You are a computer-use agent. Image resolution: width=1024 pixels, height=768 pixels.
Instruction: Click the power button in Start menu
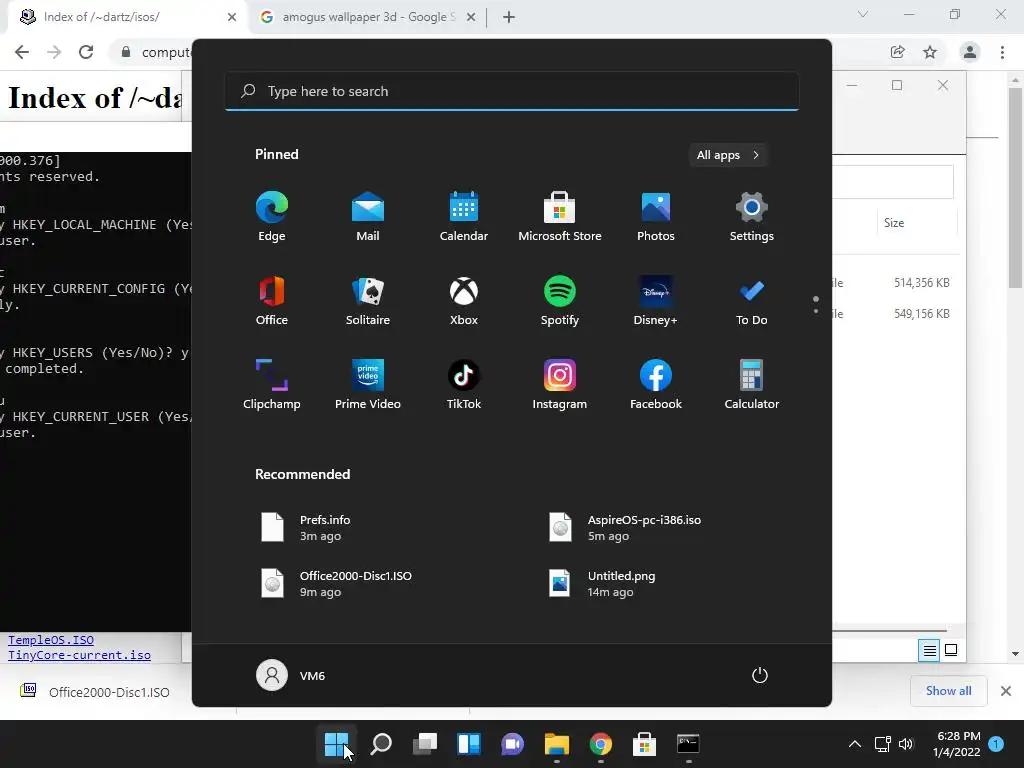click(x=760, y=675)
